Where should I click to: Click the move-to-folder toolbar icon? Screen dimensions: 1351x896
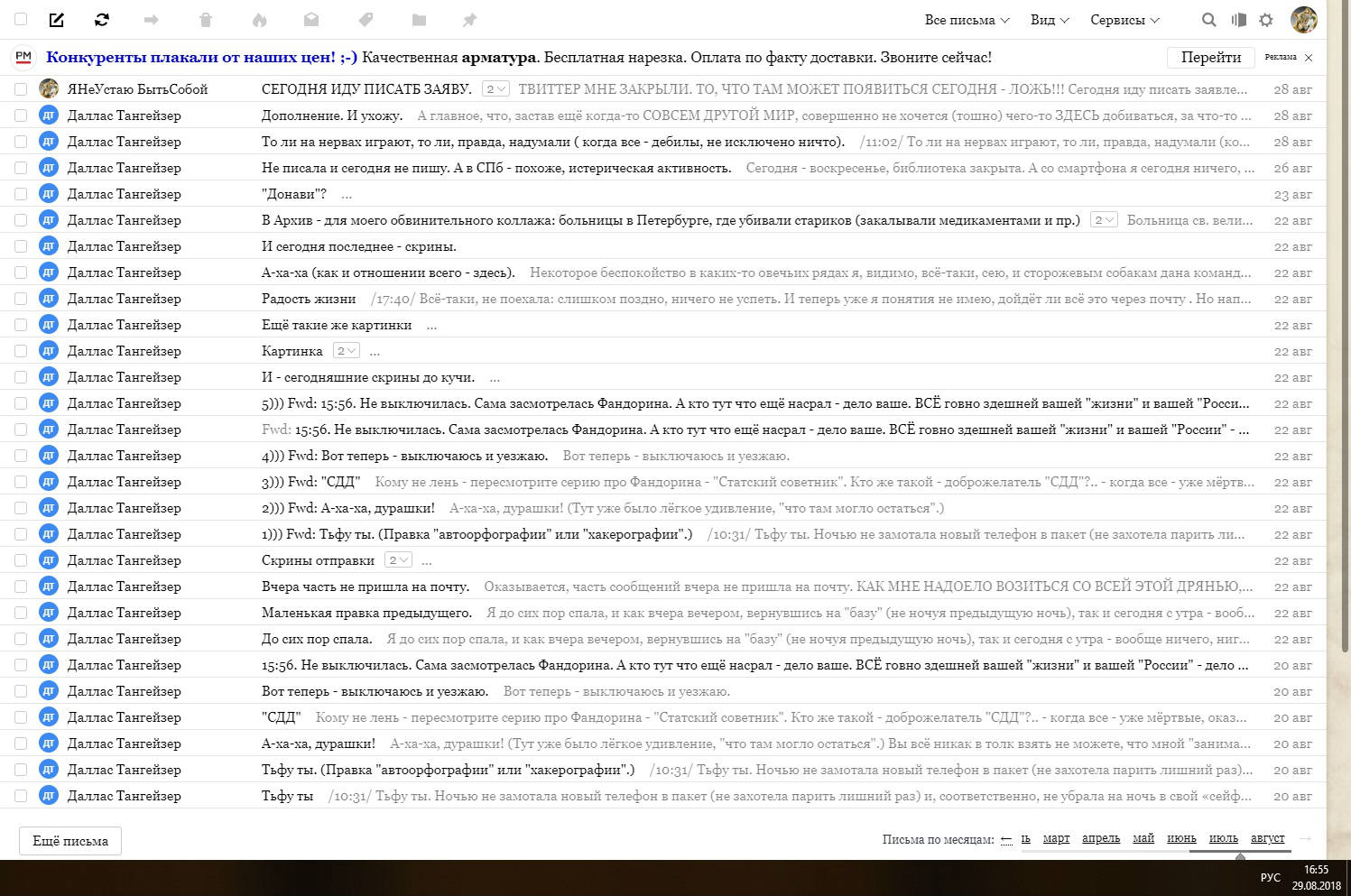coord(419,20)
